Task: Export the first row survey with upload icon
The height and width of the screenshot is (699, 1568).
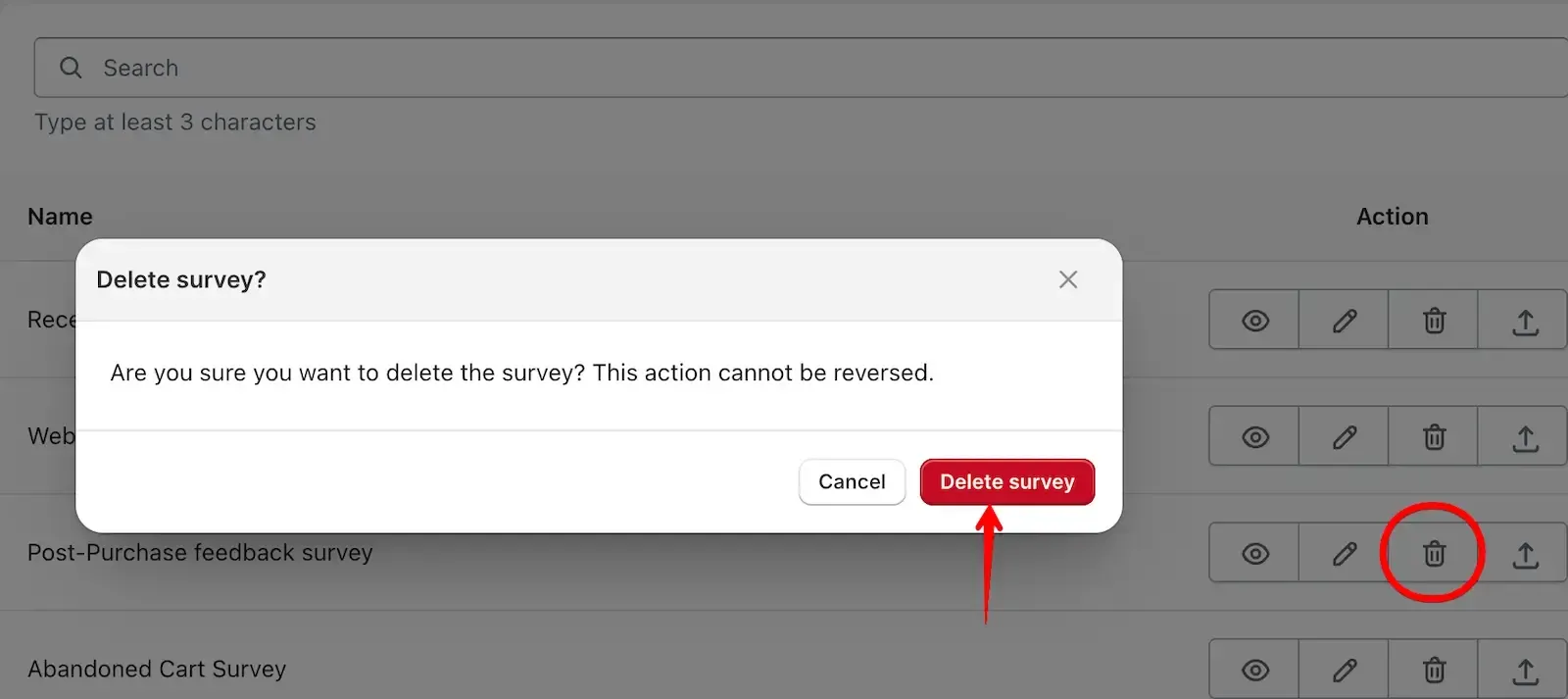Action: tap(1524, 320)
